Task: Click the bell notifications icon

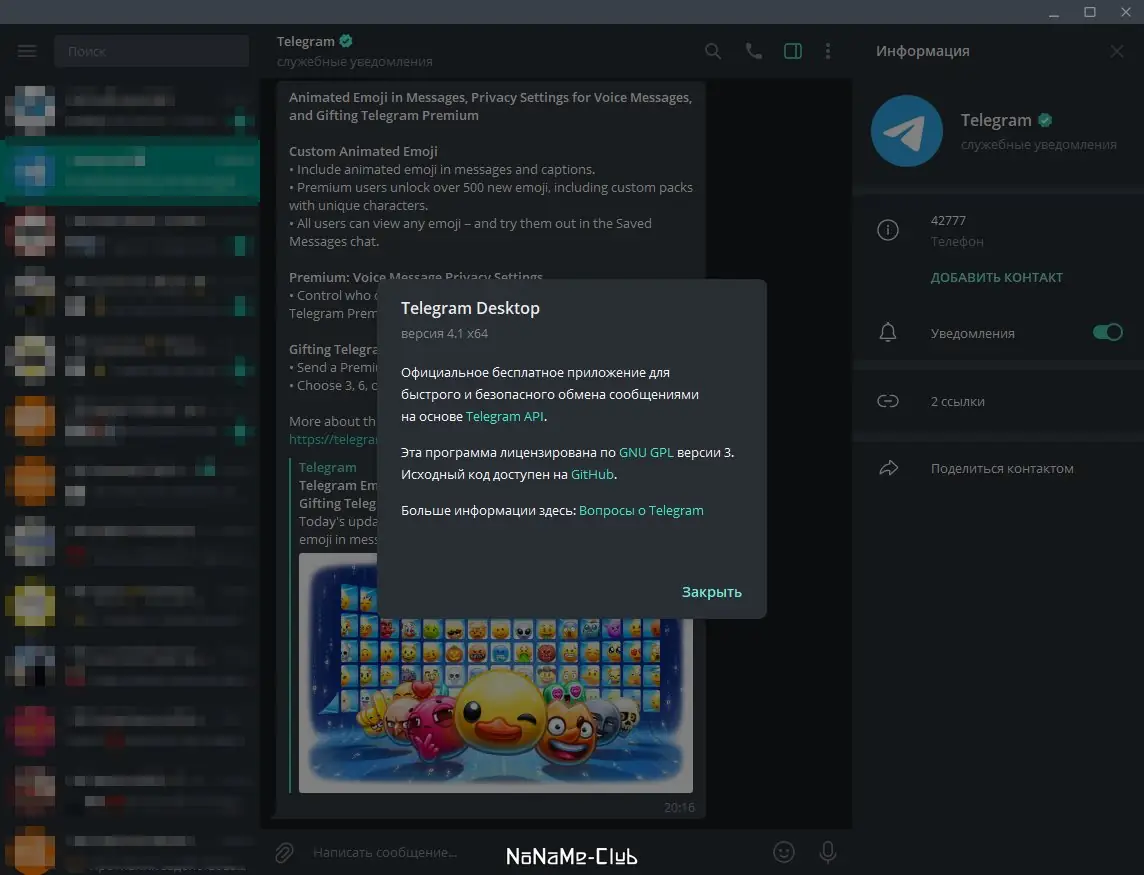Action: (x=887, y=333)
